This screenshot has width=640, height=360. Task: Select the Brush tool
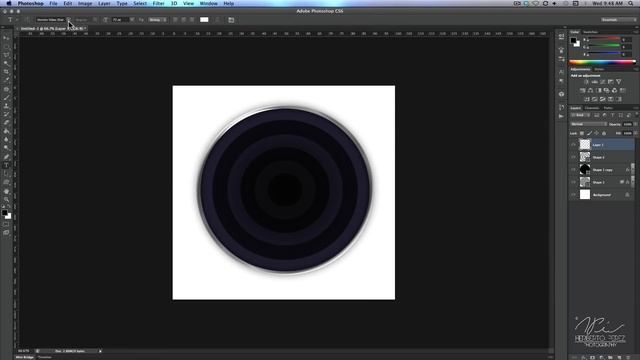click(6, 98)
